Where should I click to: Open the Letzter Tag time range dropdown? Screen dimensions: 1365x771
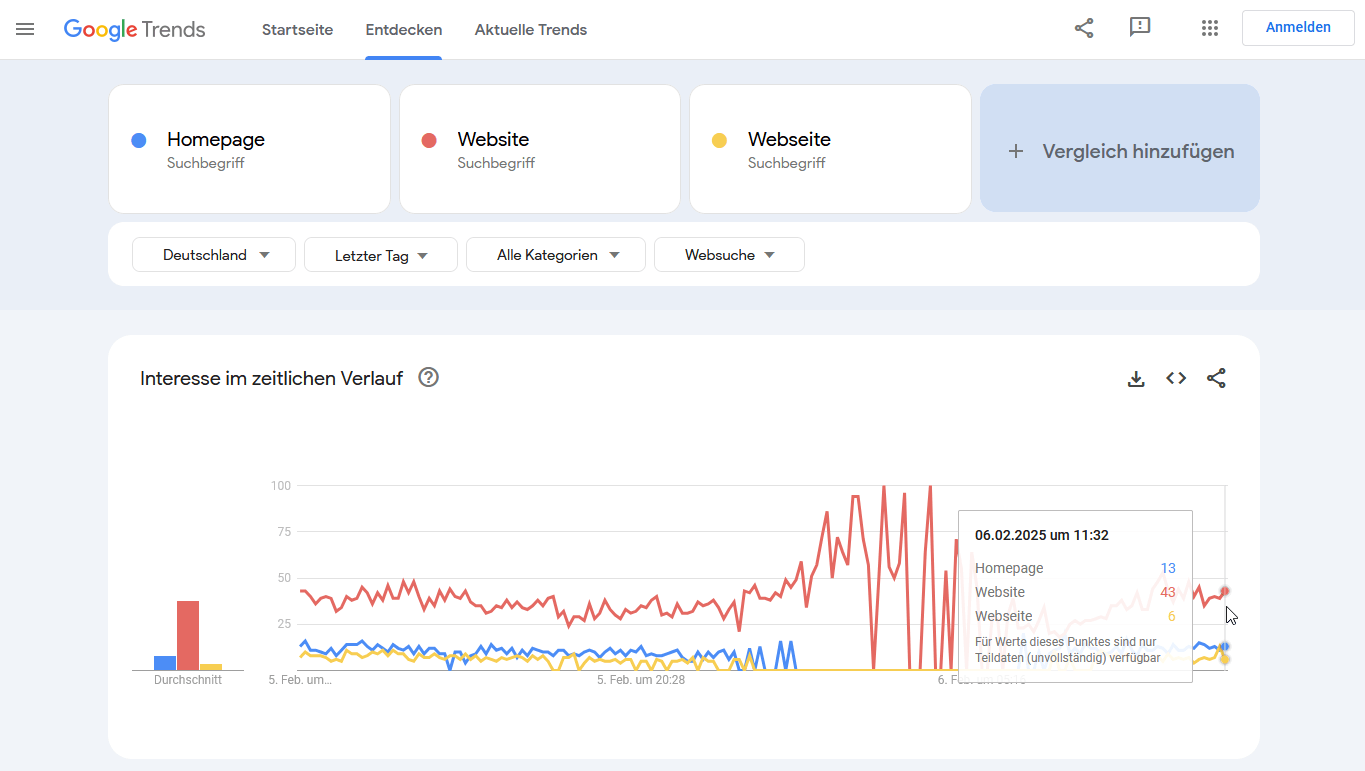coord(381,255)
